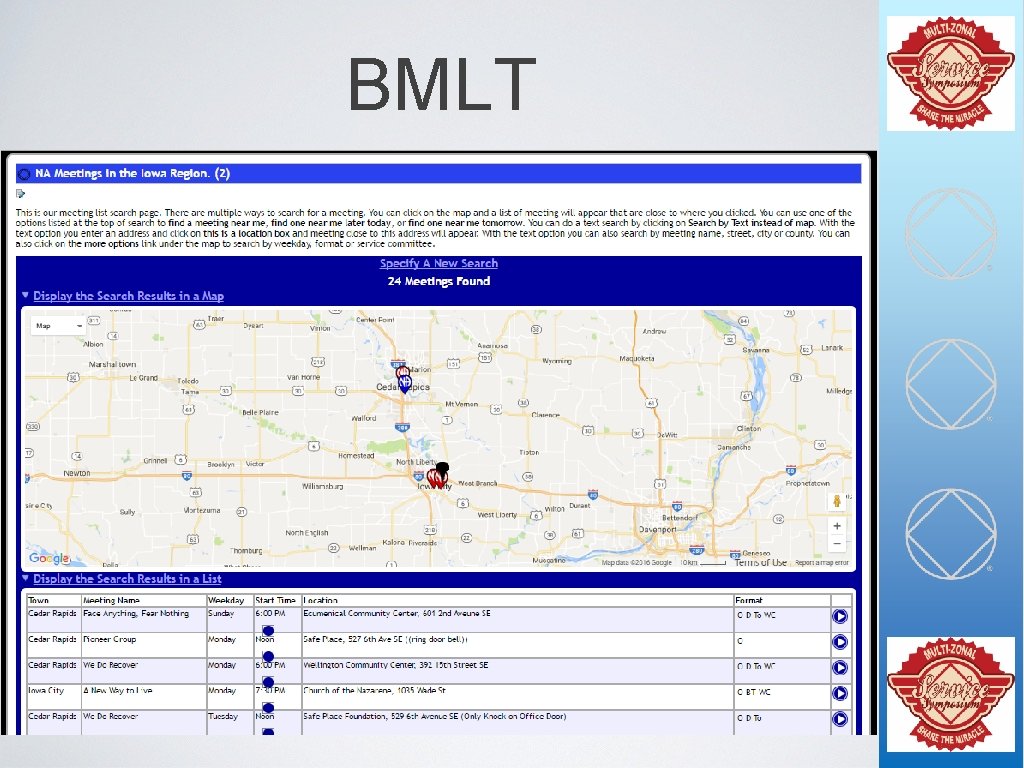1024x768 pixels.
Task: Click the Specify A New Search link
Action: click(x=439, y=263)
